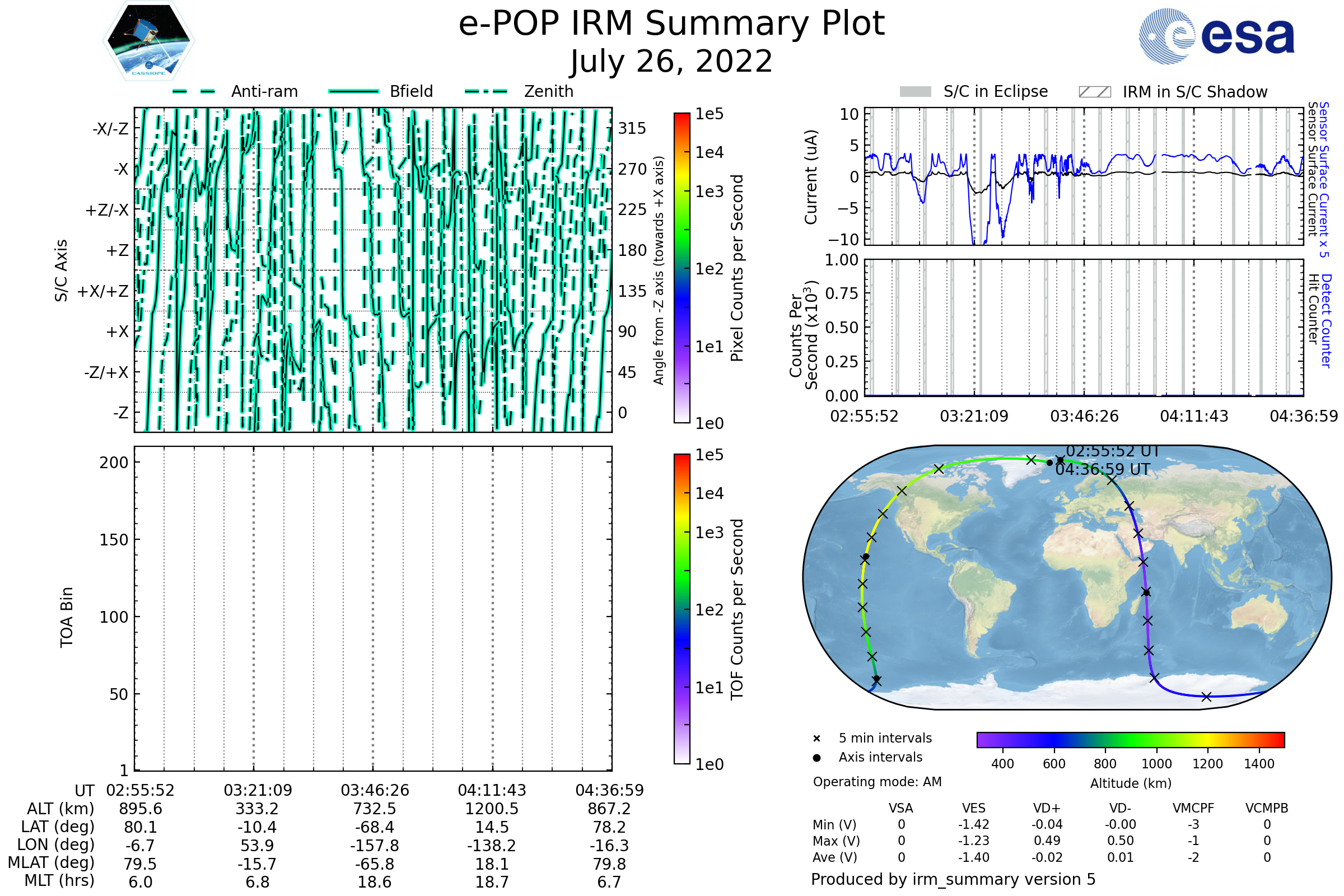Click the Operating mode: AM text
This screenshot has height=896, width=1344.
point(877,782)
